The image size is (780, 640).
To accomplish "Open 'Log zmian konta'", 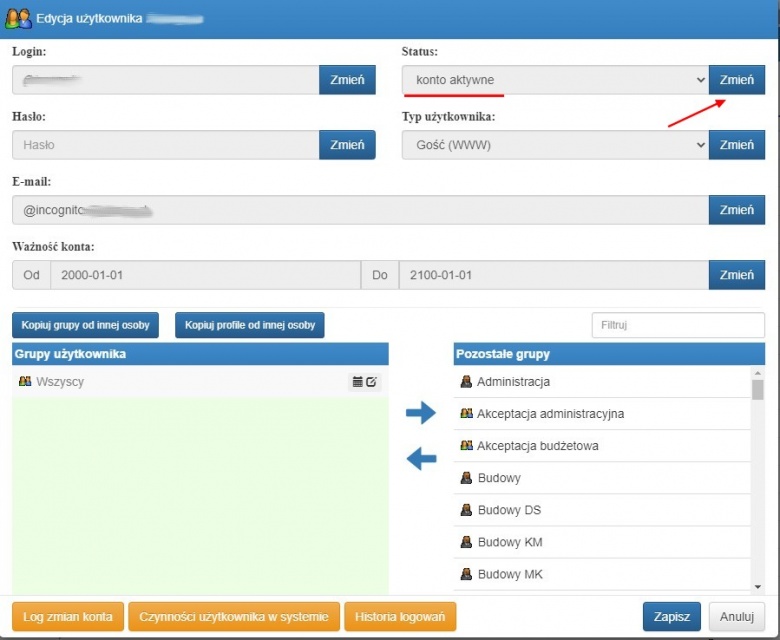I will [68, 617].
